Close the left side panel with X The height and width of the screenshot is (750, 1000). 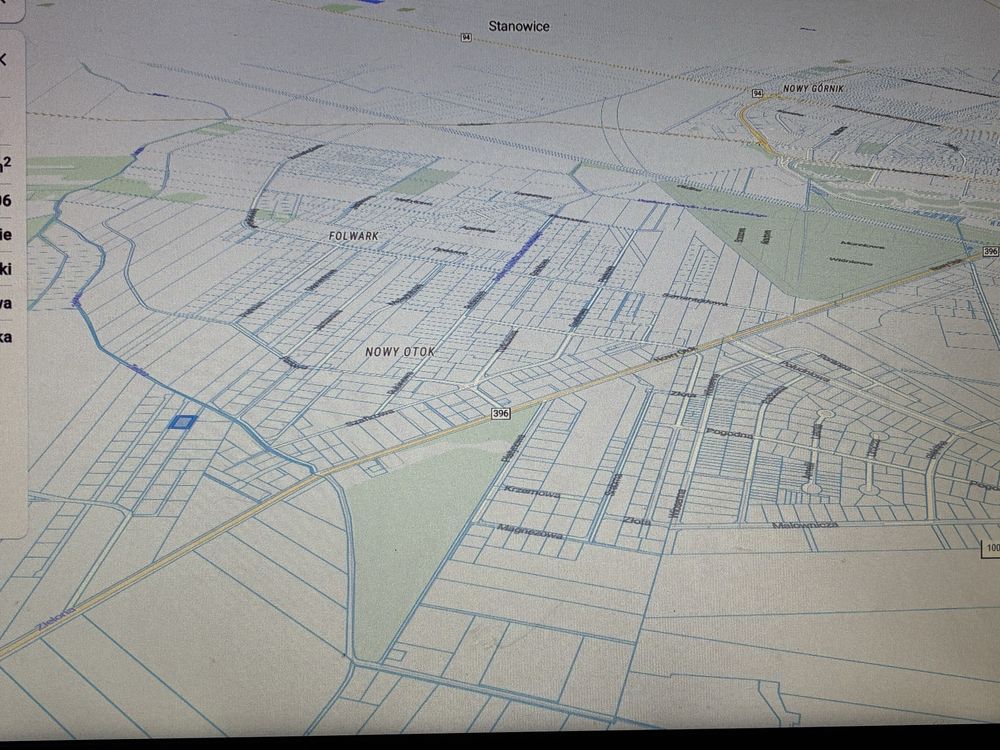click(x=3, y=60)
